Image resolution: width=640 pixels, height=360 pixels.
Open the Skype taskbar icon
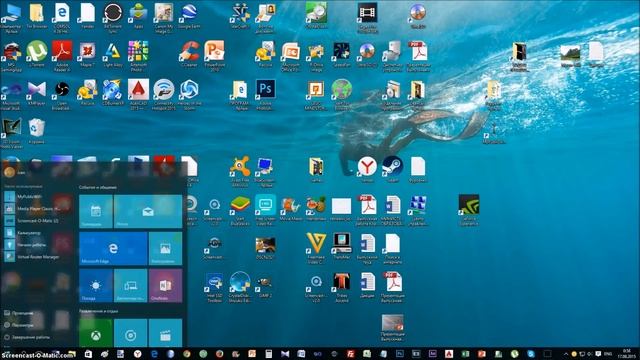pos(531,354)
